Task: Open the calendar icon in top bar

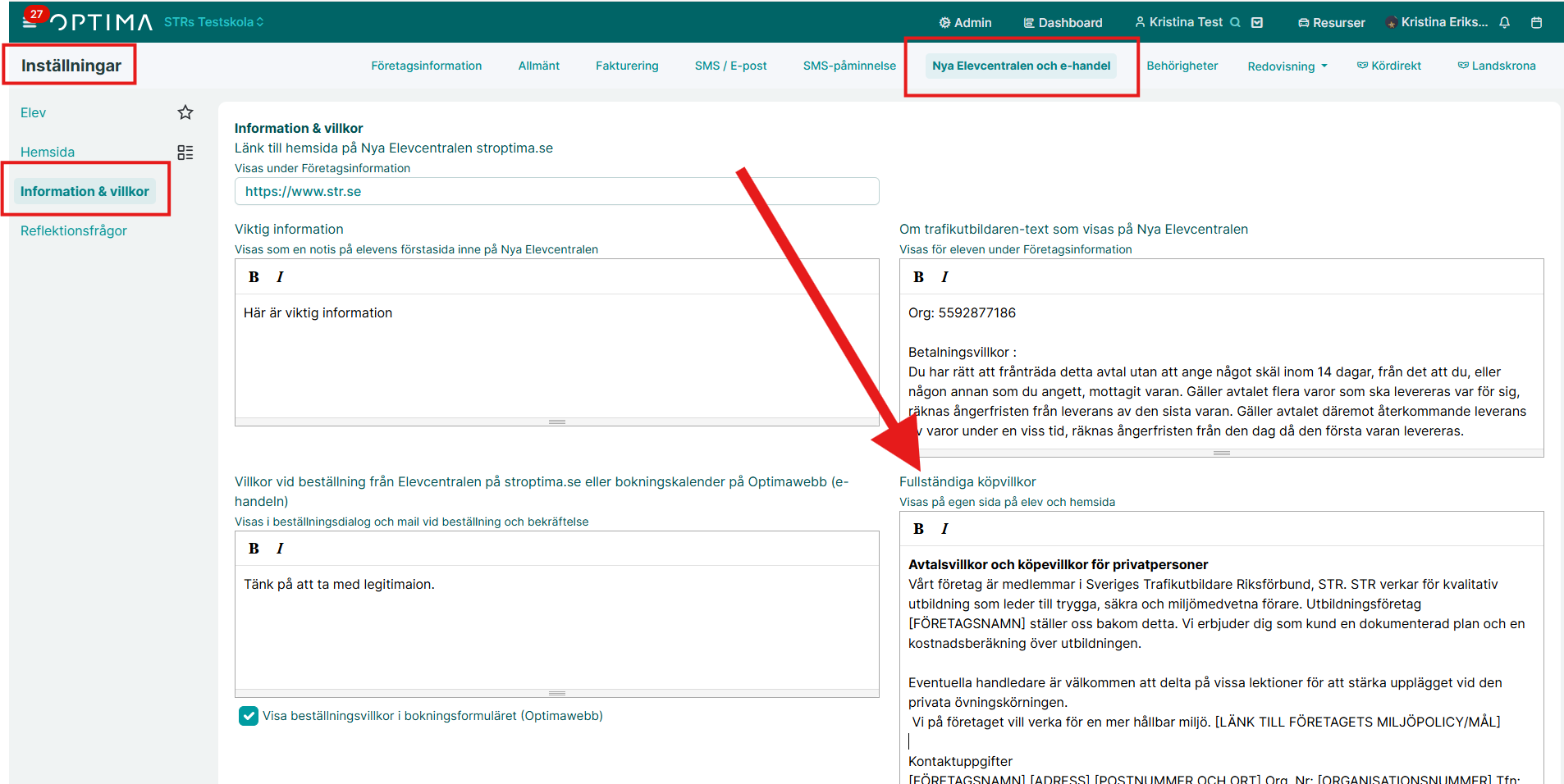Action: click(x=1536, y=23)
